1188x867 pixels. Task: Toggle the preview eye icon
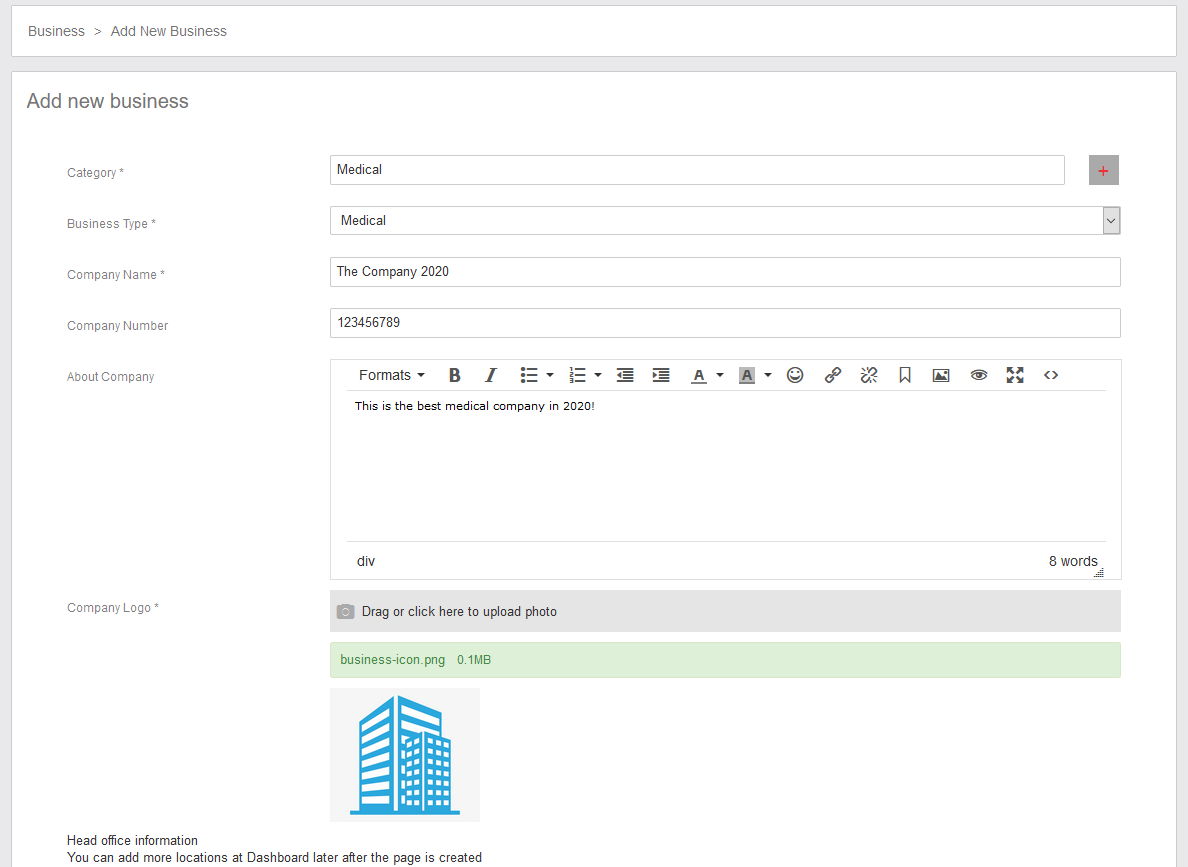pos(978,375)
